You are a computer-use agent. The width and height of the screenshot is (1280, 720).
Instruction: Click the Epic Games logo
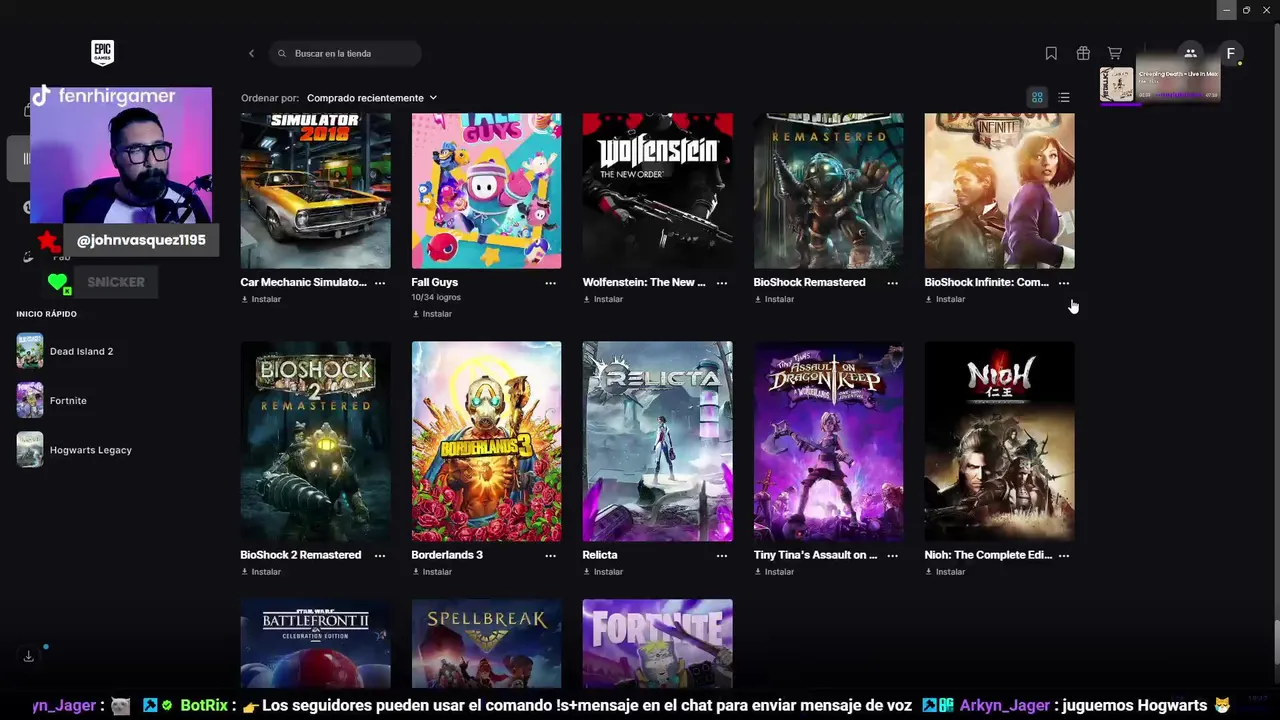(102, 53)
